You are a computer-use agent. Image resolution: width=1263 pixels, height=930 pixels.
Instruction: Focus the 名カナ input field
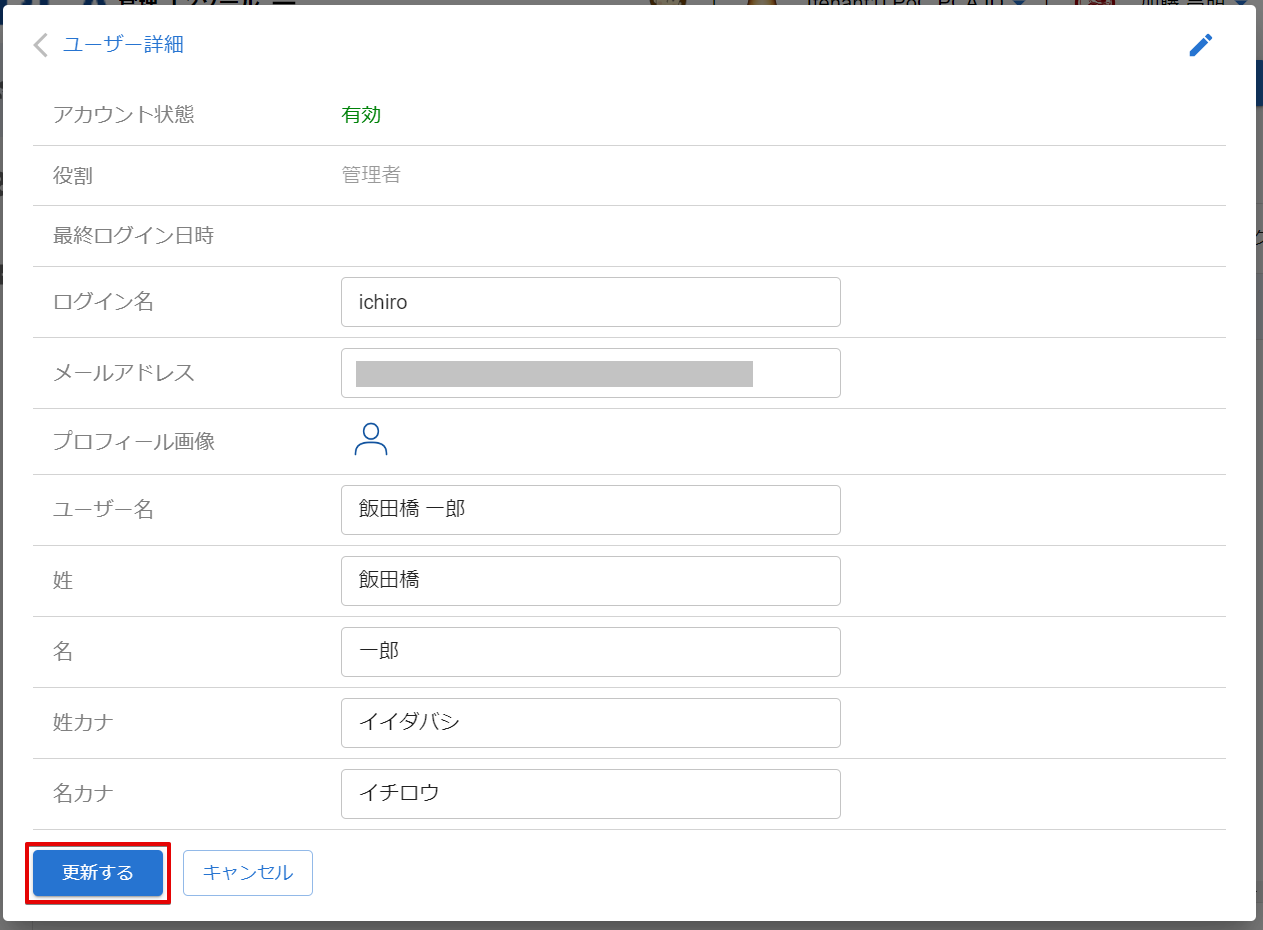tap(591, 794)
